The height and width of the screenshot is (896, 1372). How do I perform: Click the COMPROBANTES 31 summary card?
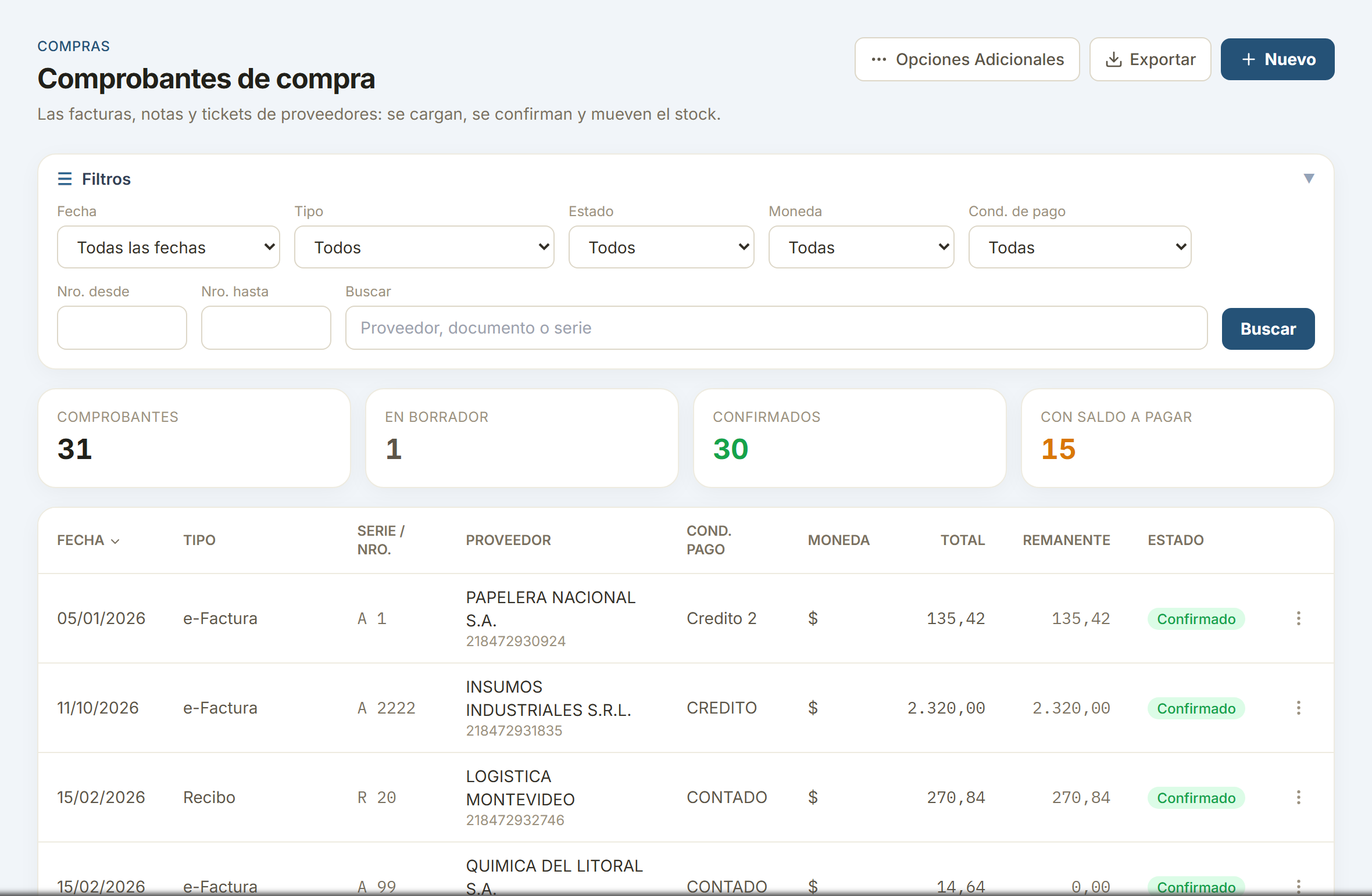[x=194, y=438]
